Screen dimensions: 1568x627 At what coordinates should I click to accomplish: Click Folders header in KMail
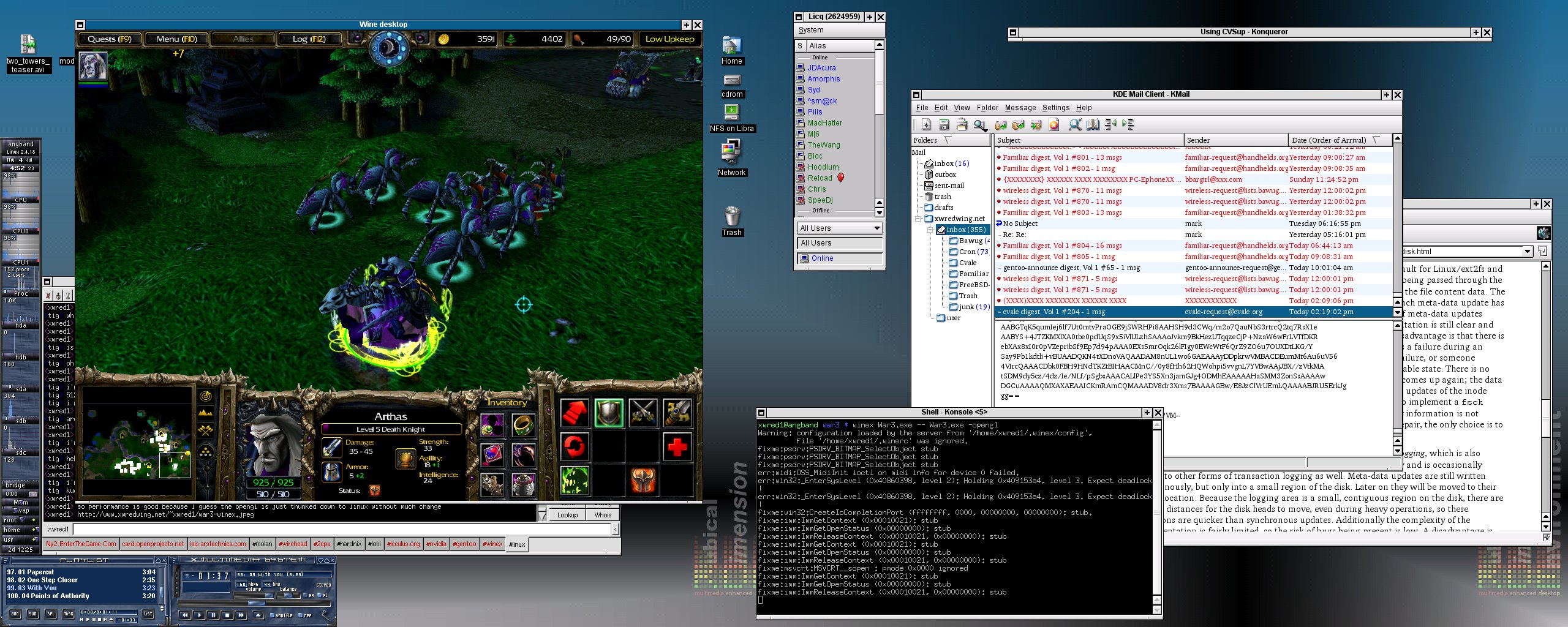click(951, 140)
